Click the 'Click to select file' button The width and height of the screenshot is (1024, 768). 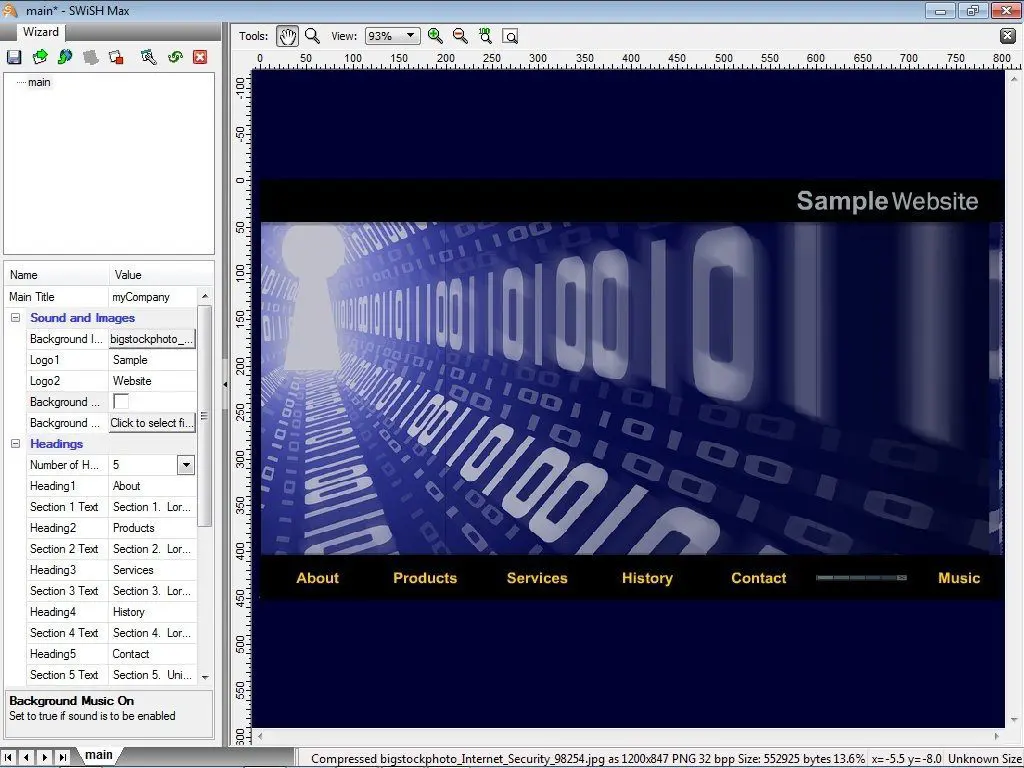pyautogui.click(x=151, y=423)
